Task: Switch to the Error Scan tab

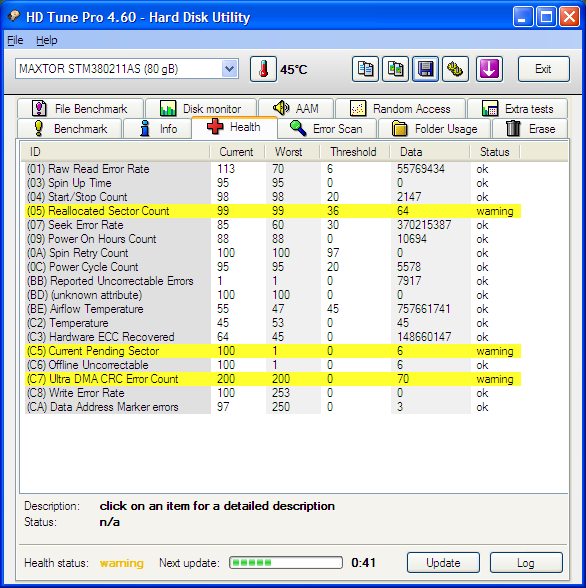Action: point(326,129)
